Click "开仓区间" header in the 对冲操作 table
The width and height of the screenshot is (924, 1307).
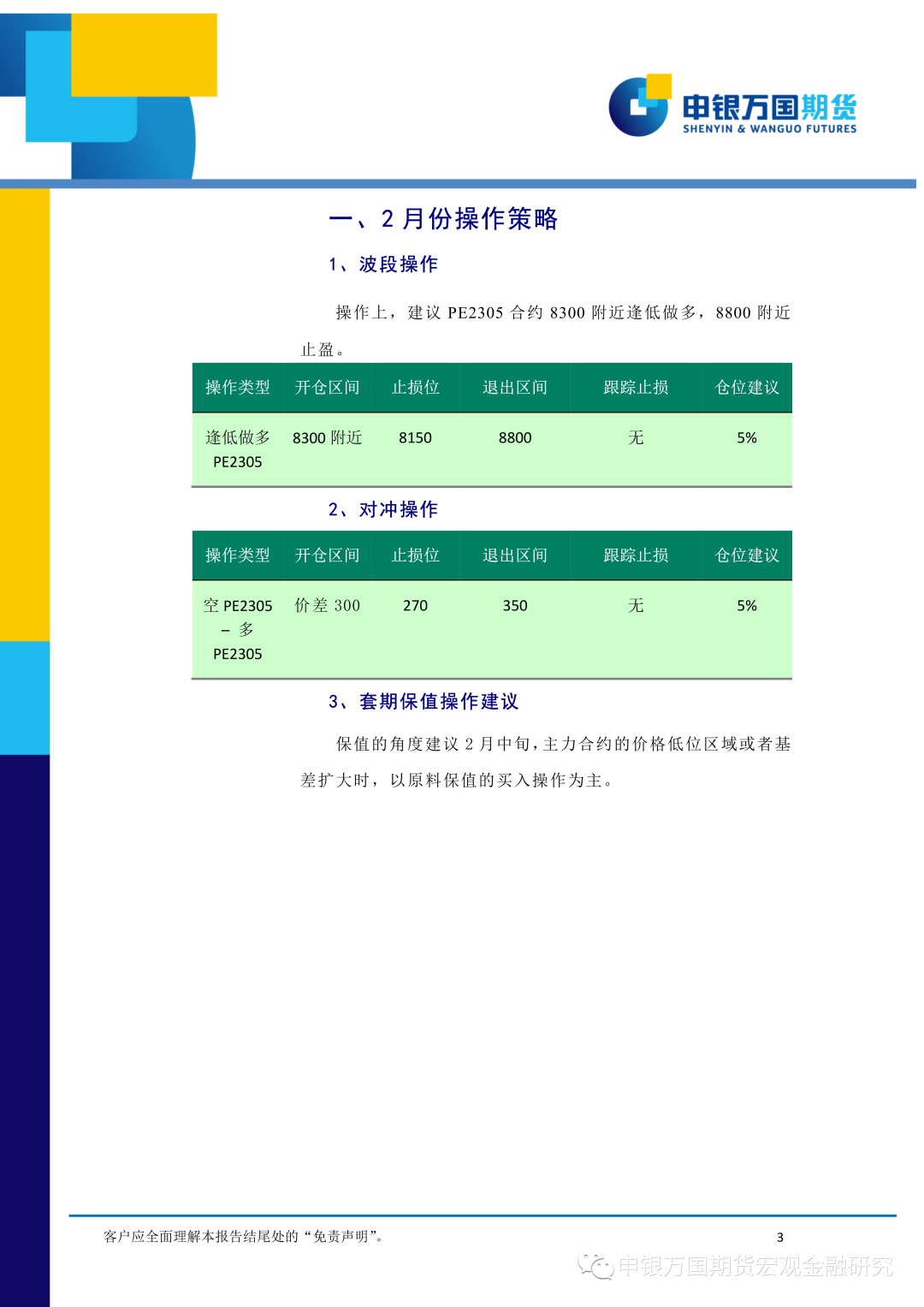pyautogui.click(x=327, y=555)
